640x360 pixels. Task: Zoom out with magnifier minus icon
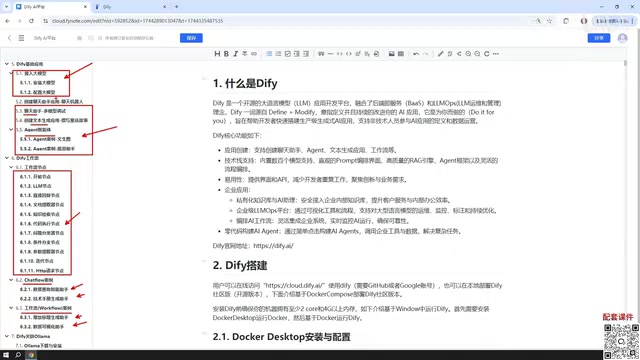click(x=477, y=54)
